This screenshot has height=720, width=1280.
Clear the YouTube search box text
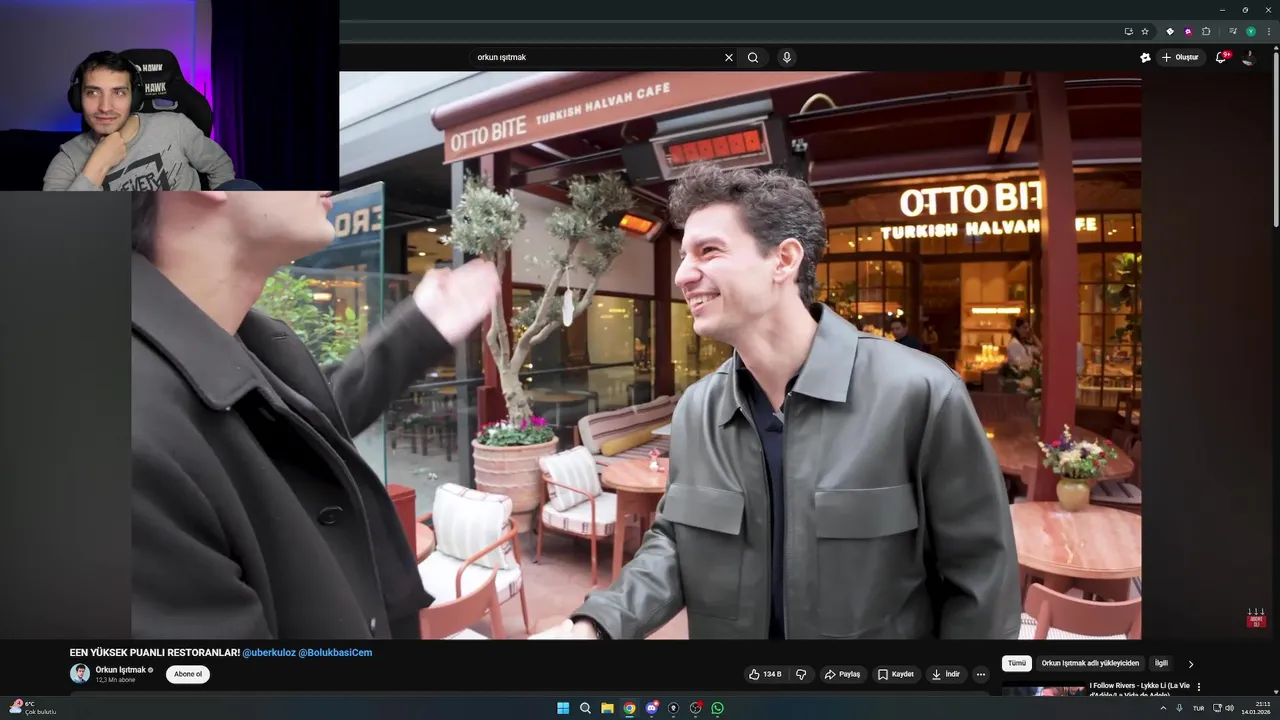coord(728,57)
